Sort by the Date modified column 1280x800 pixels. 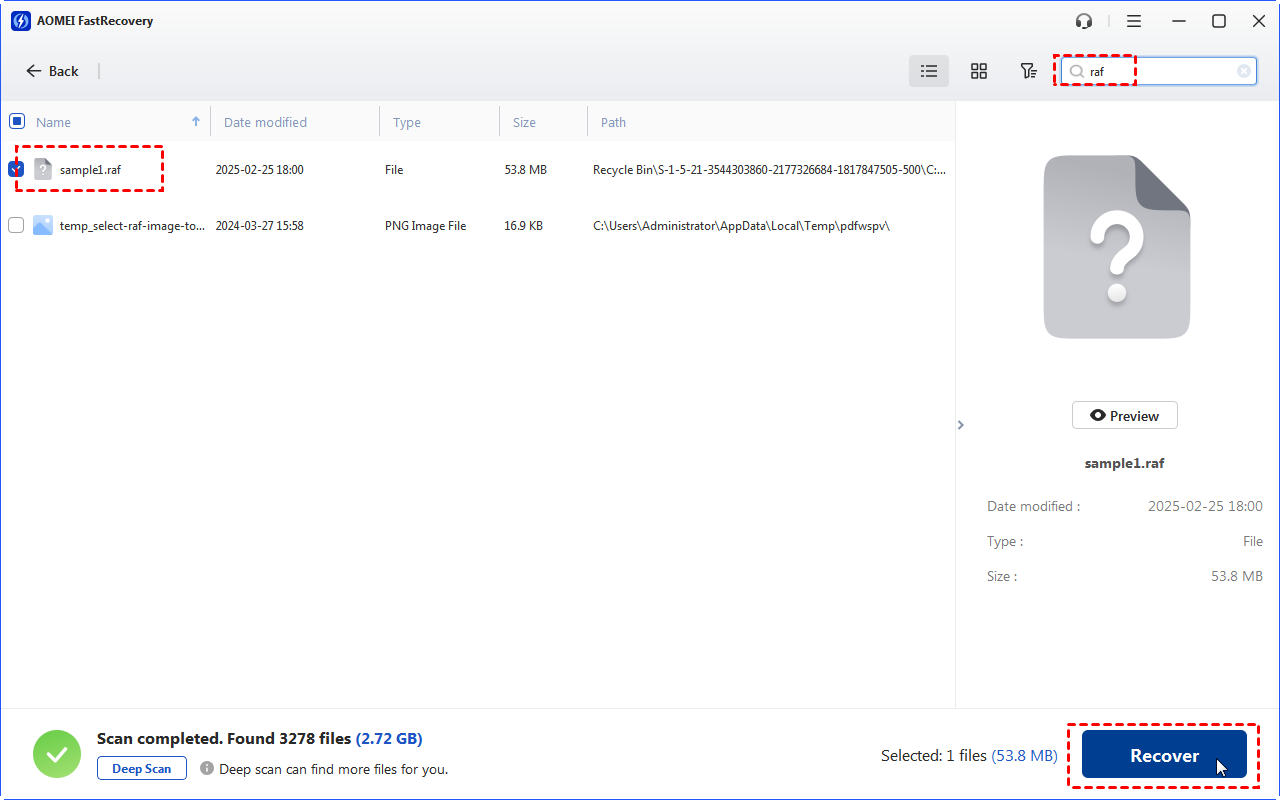(265, 122)
